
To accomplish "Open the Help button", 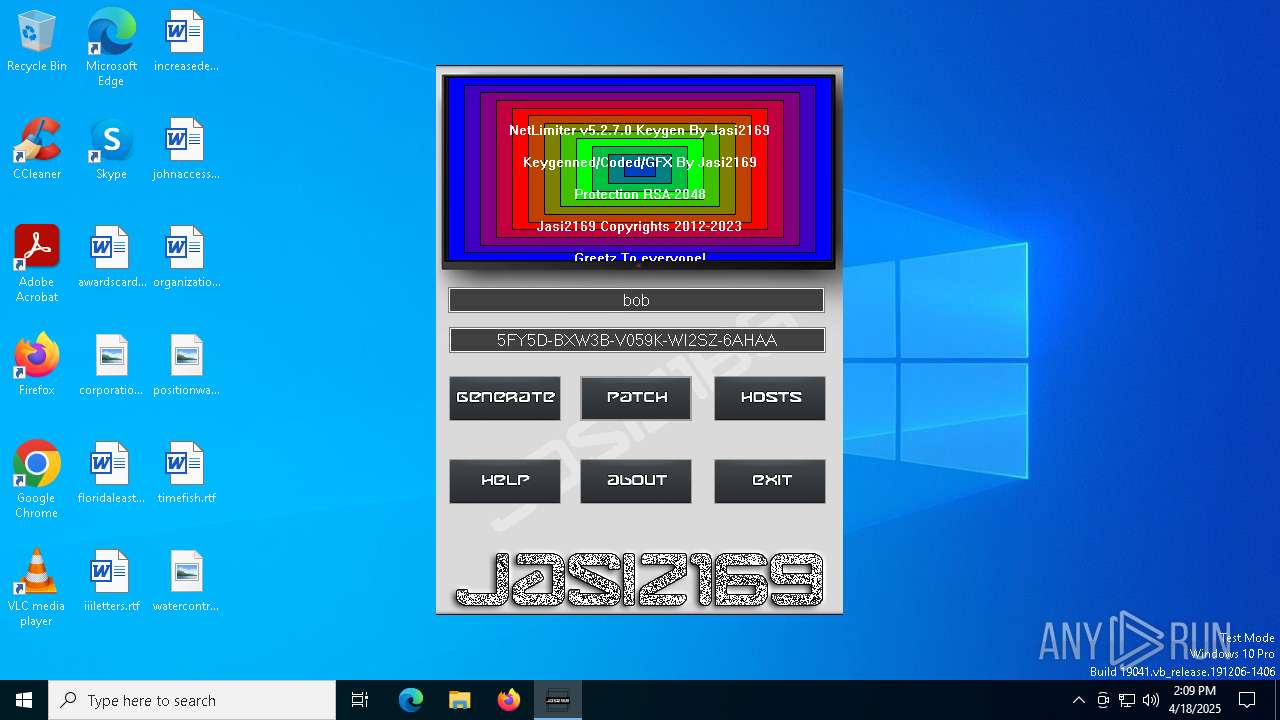I will pos(505,481).
